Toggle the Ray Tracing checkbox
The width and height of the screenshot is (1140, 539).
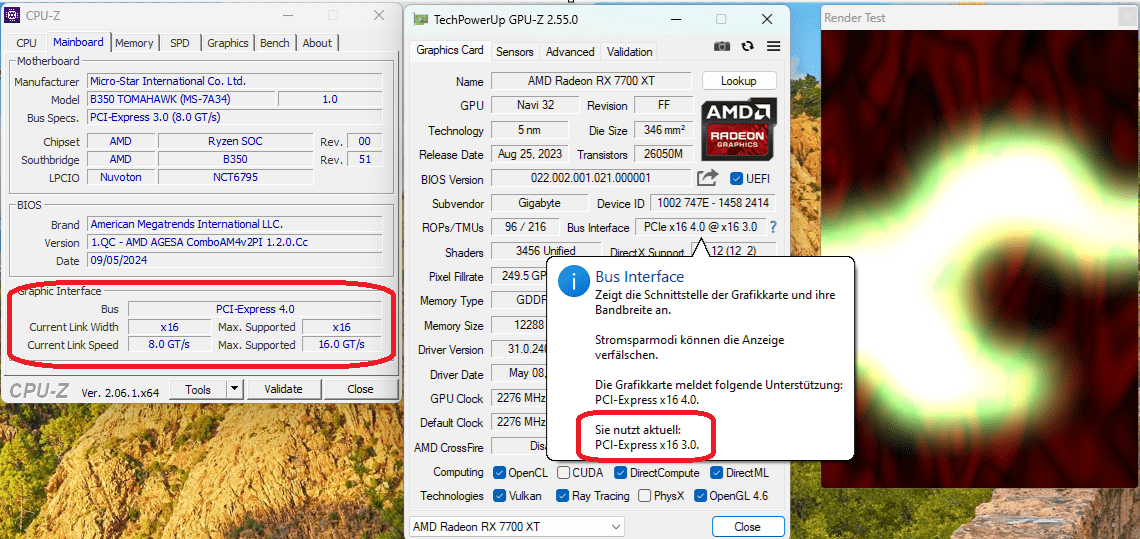pos(562,496)
